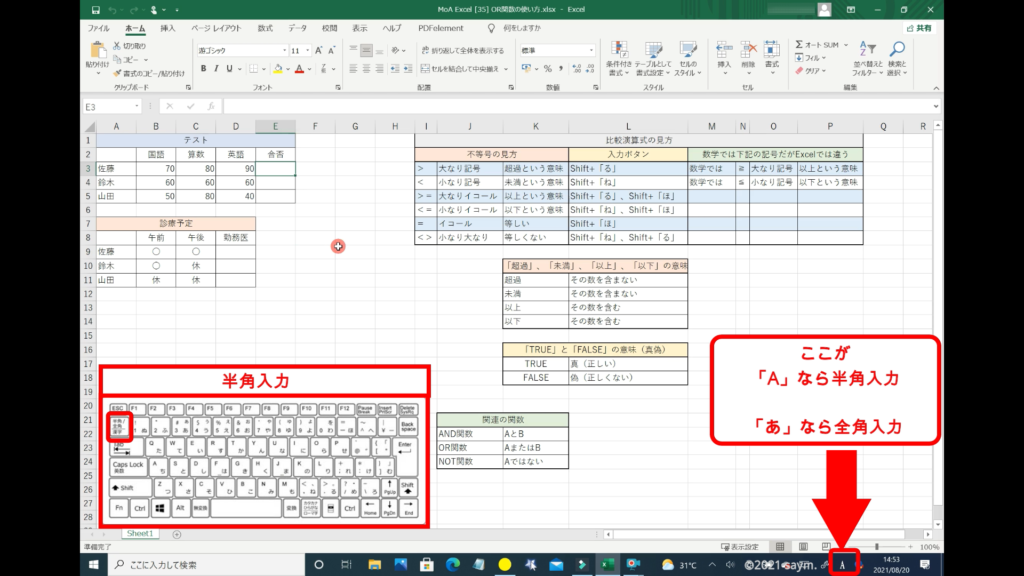Switch to page layout view in status bar
Image resolution: width=1024 pixels, height=576 pixels.
pyautogui.click(x=802, y=547)
